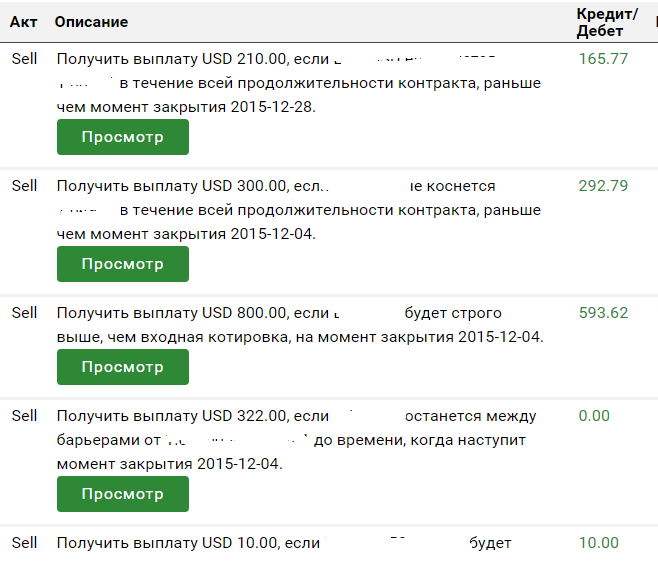Image resolution: width=658 pixels, height=561 pixels.
Task: Click Sell in the USD 10.00 row
Action: pyautogui.click(x=24, y=543)
